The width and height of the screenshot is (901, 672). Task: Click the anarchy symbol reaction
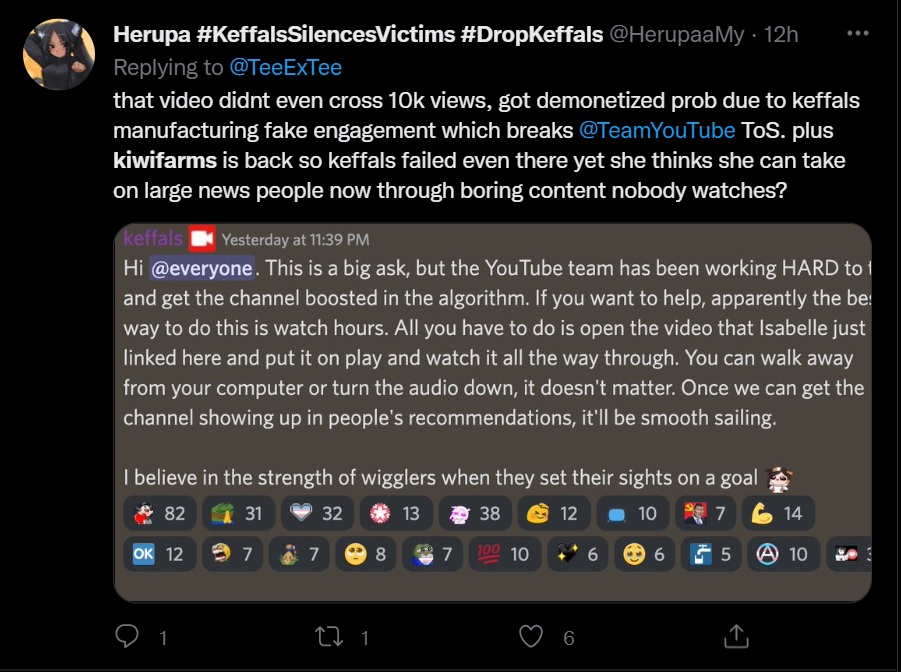784,553
